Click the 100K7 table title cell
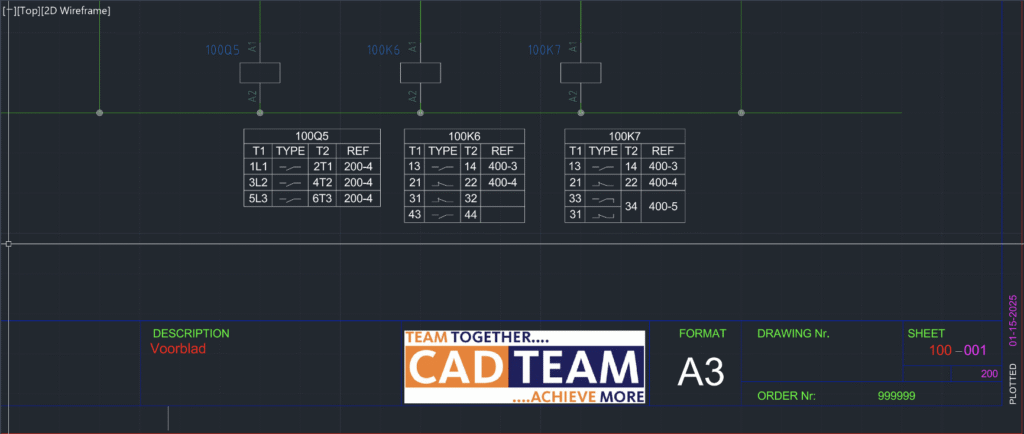Viewport: 1024px width, 434px height. coord(625,136)
